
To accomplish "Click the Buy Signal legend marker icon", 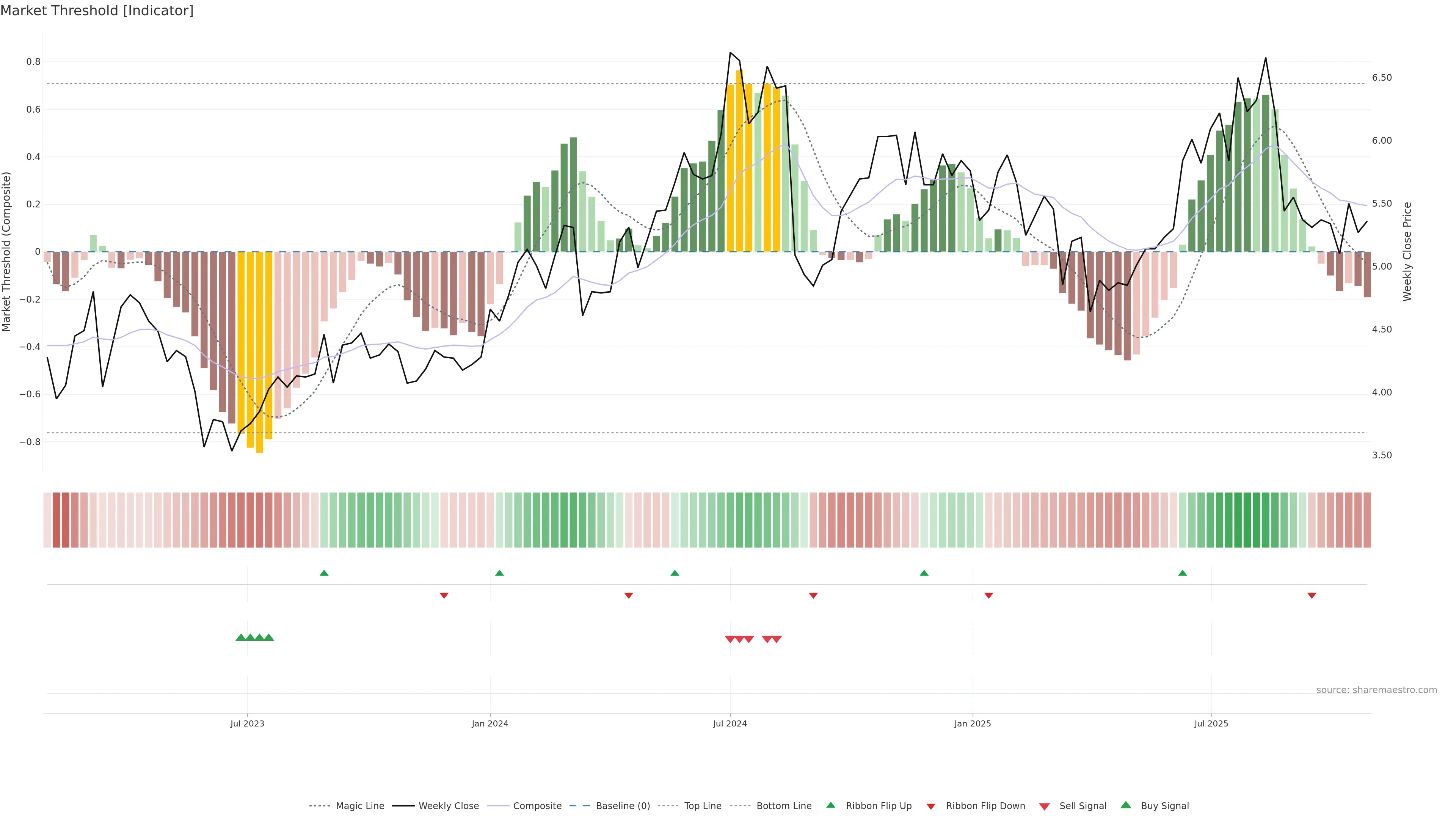I will tap(1126, 805).
